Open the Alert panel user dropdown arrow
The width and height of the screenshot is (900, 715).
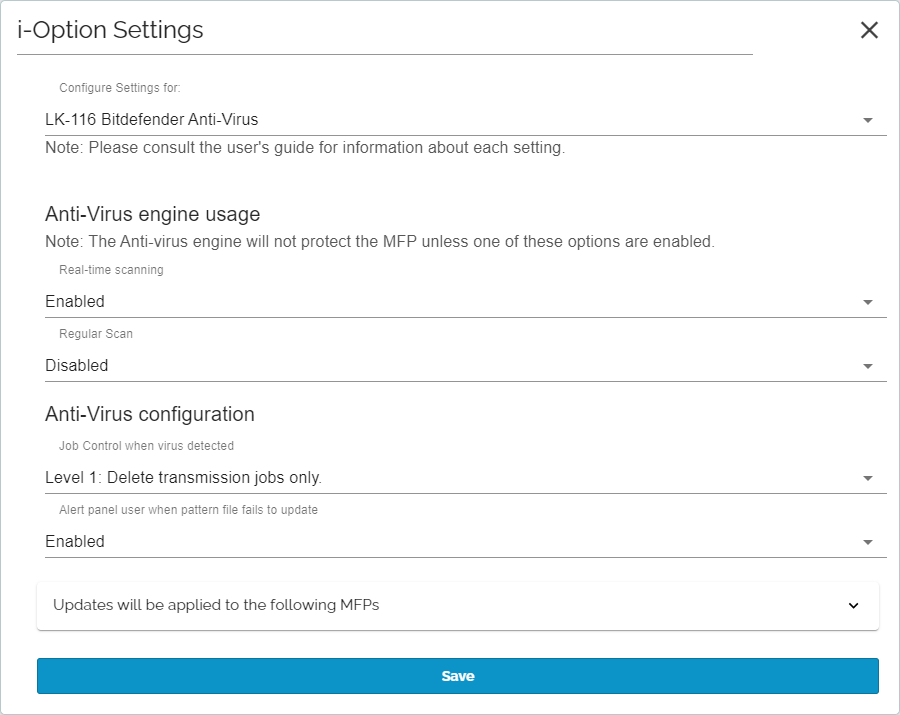pyautogui.click(x=868, y=542)
